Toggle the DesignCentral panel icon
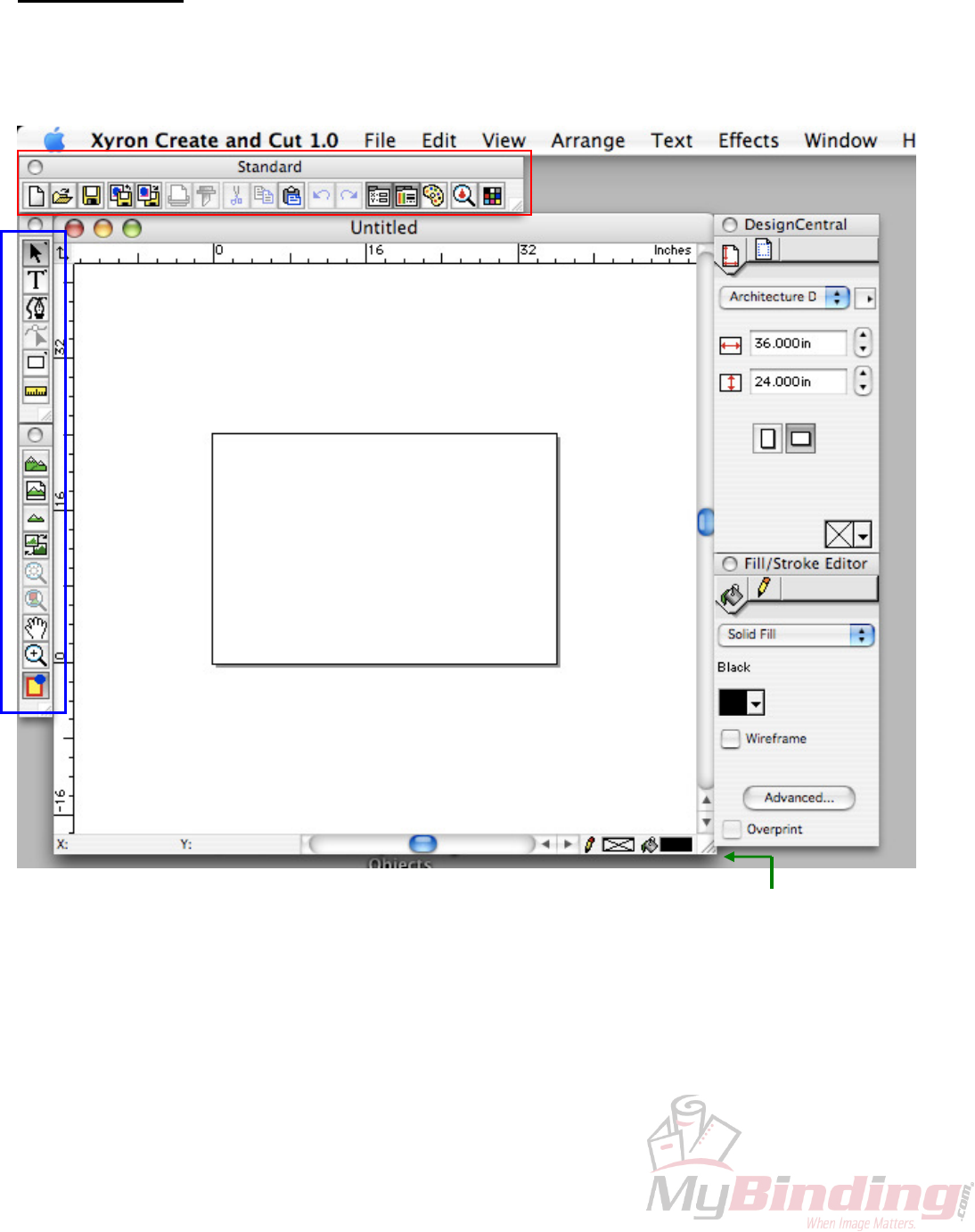 click(379, 195)
